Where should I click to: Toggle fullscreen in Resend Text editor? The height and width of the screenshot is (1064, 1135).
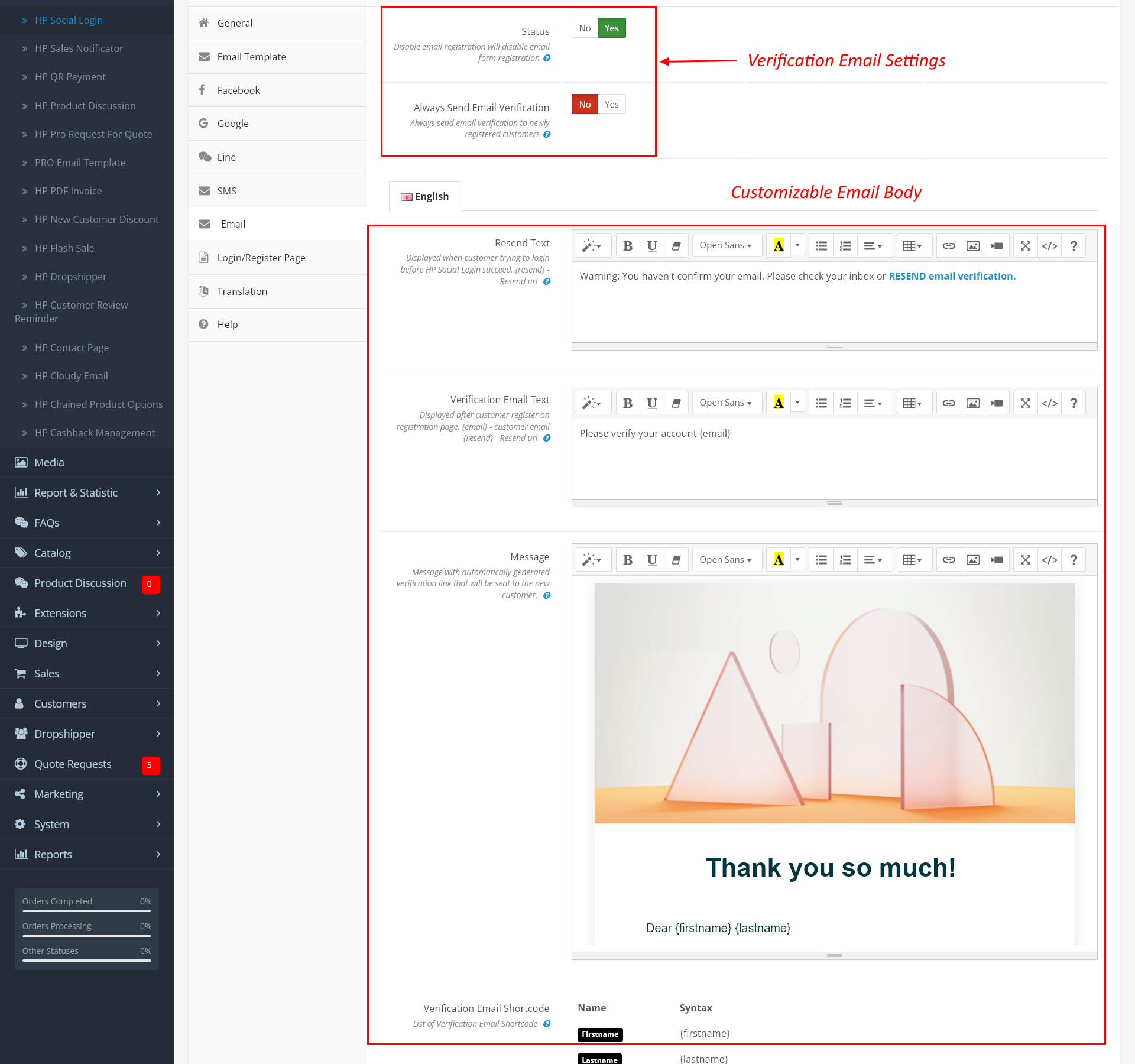[x=1026, y=246]
